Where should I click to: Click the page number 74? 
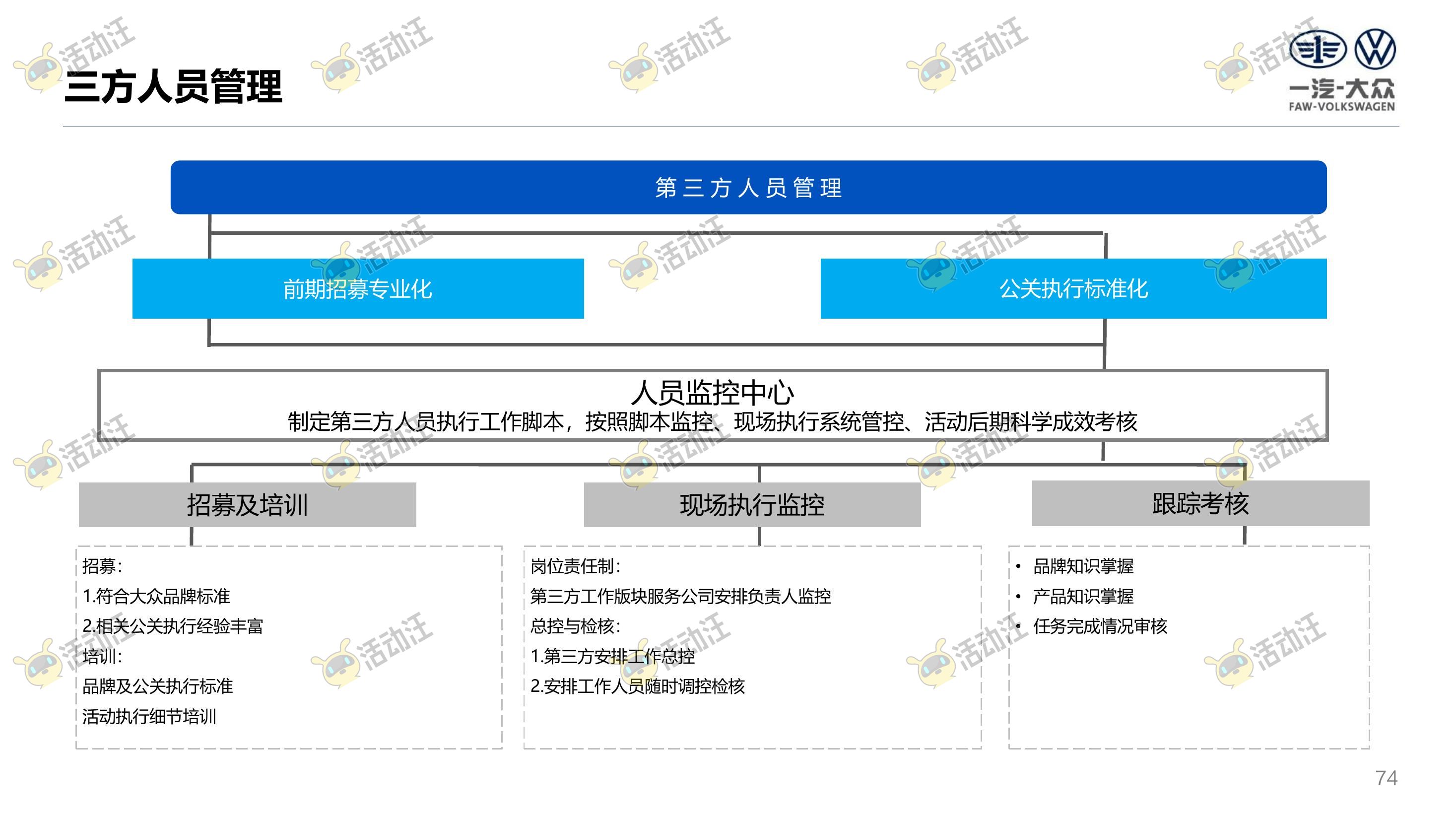point(1387,778)
